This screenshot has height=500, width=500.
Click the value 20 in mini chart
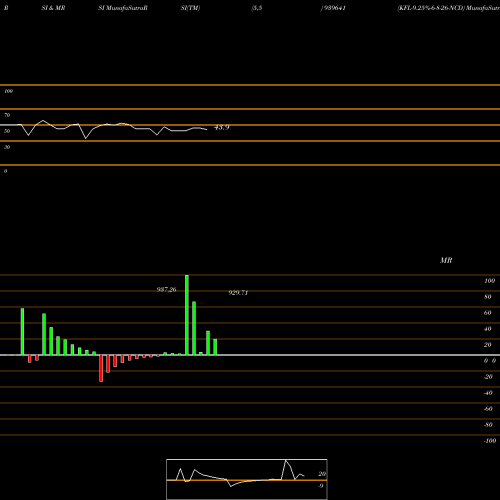tap(322, 474)
